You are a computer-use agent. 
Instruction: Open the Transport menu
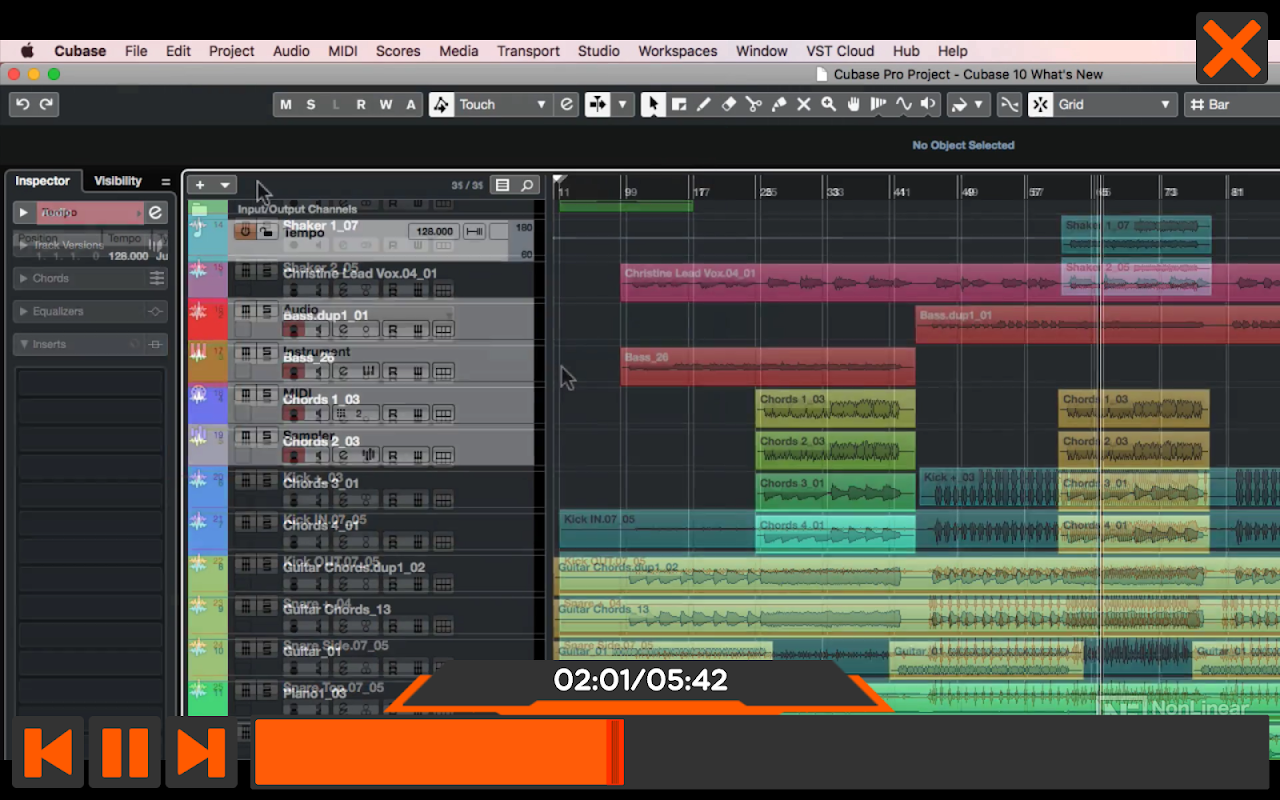(x=529, y=51)
